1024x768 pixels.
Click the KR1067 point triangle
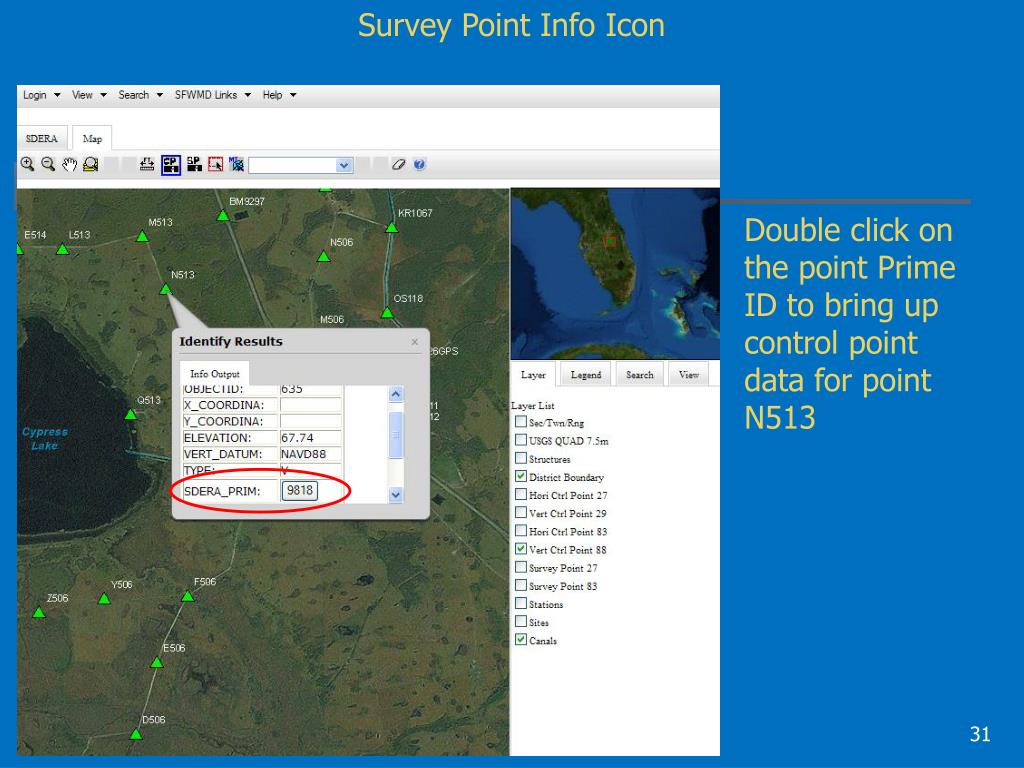(x=392, y=227)
